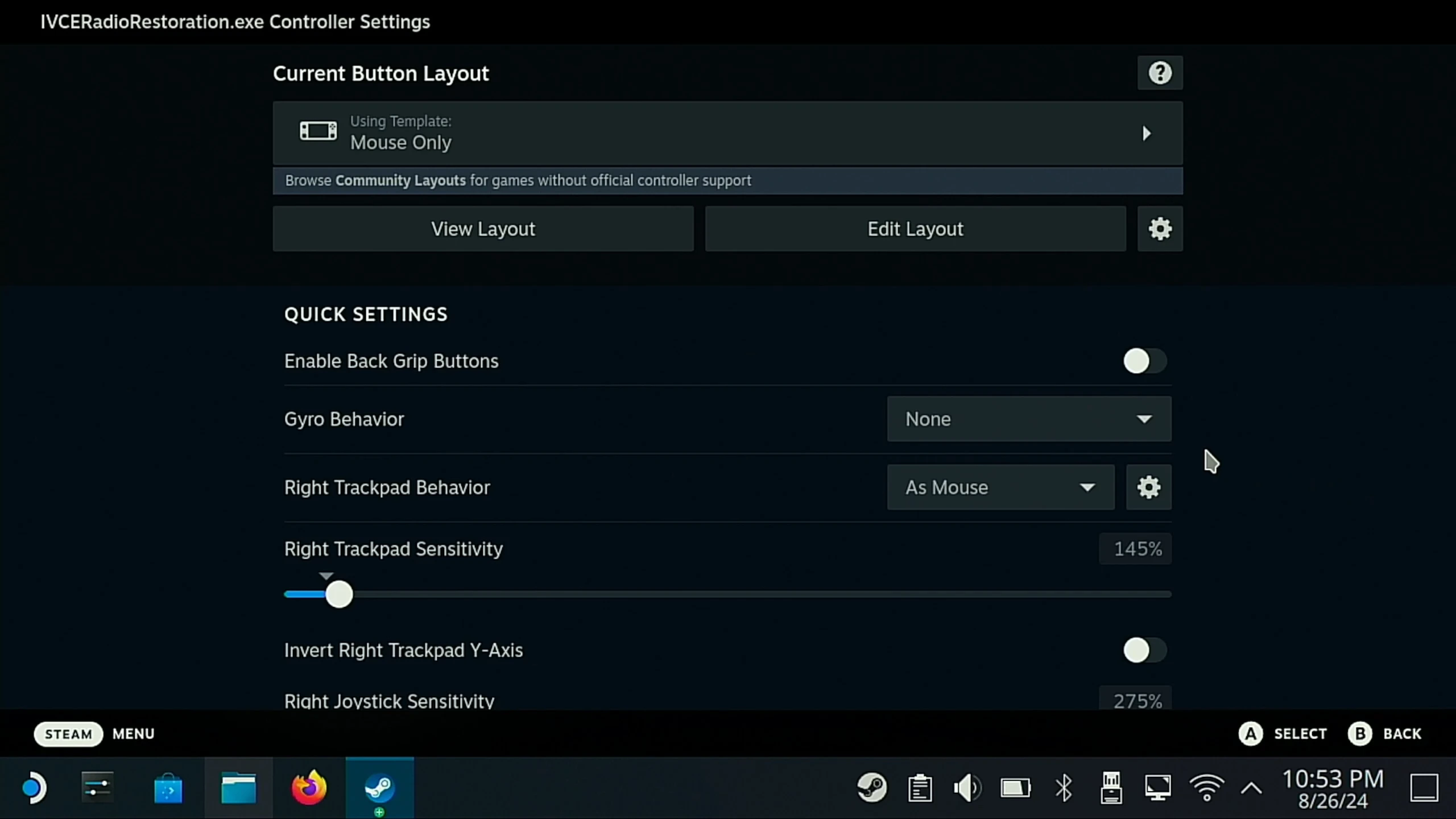Open display configuration tray icon
Screen dimensions: 1456x819
click(x=1157, y=788)
